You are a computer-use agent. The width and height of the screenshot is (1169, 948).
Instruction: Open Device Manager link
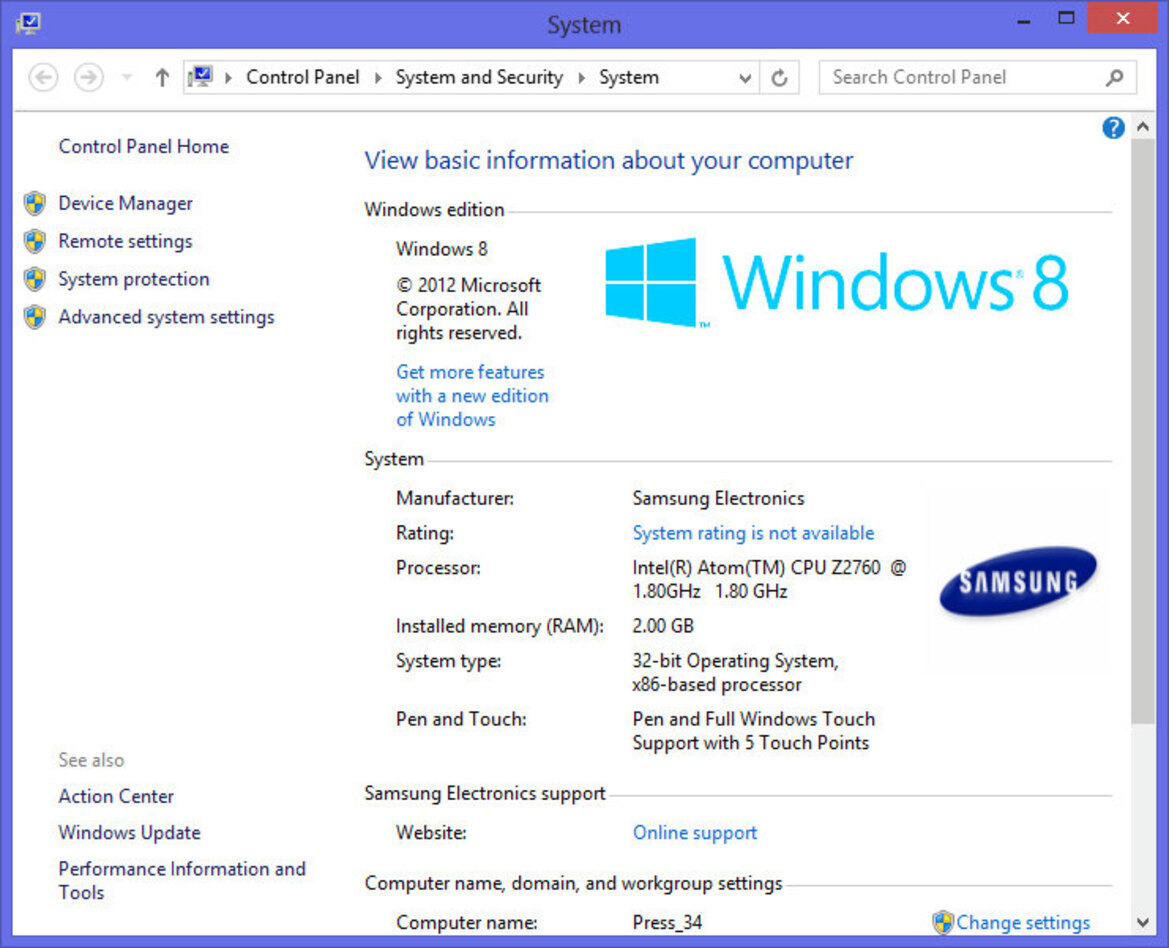click(x=125, y=203)
